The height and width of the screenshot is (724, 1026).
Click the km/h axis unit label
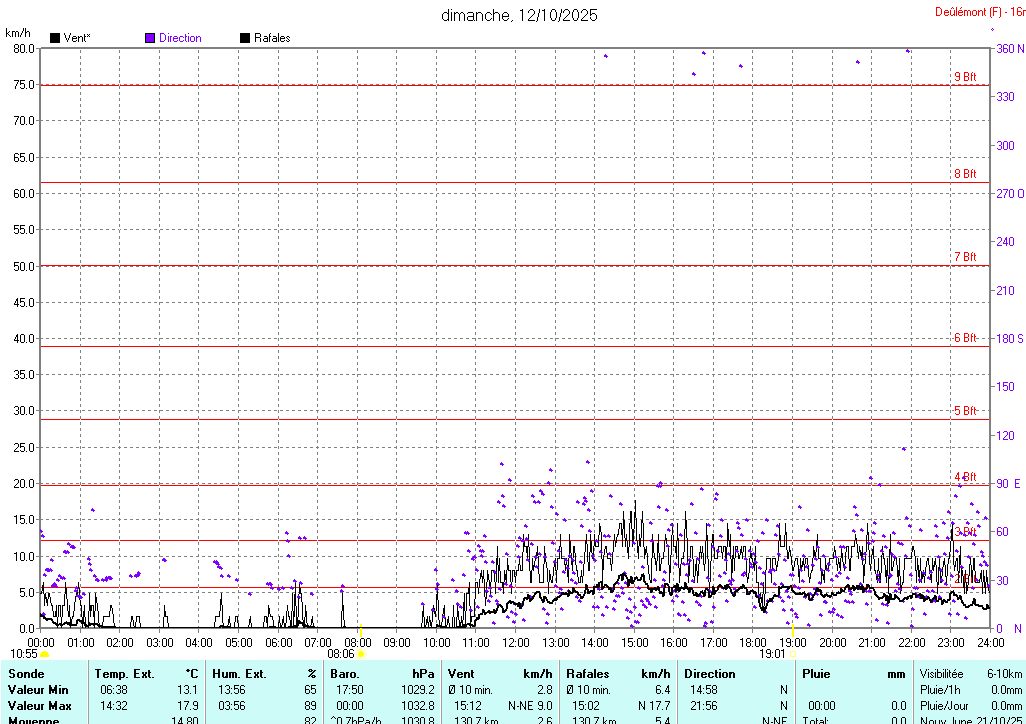[x=18, y=33]
